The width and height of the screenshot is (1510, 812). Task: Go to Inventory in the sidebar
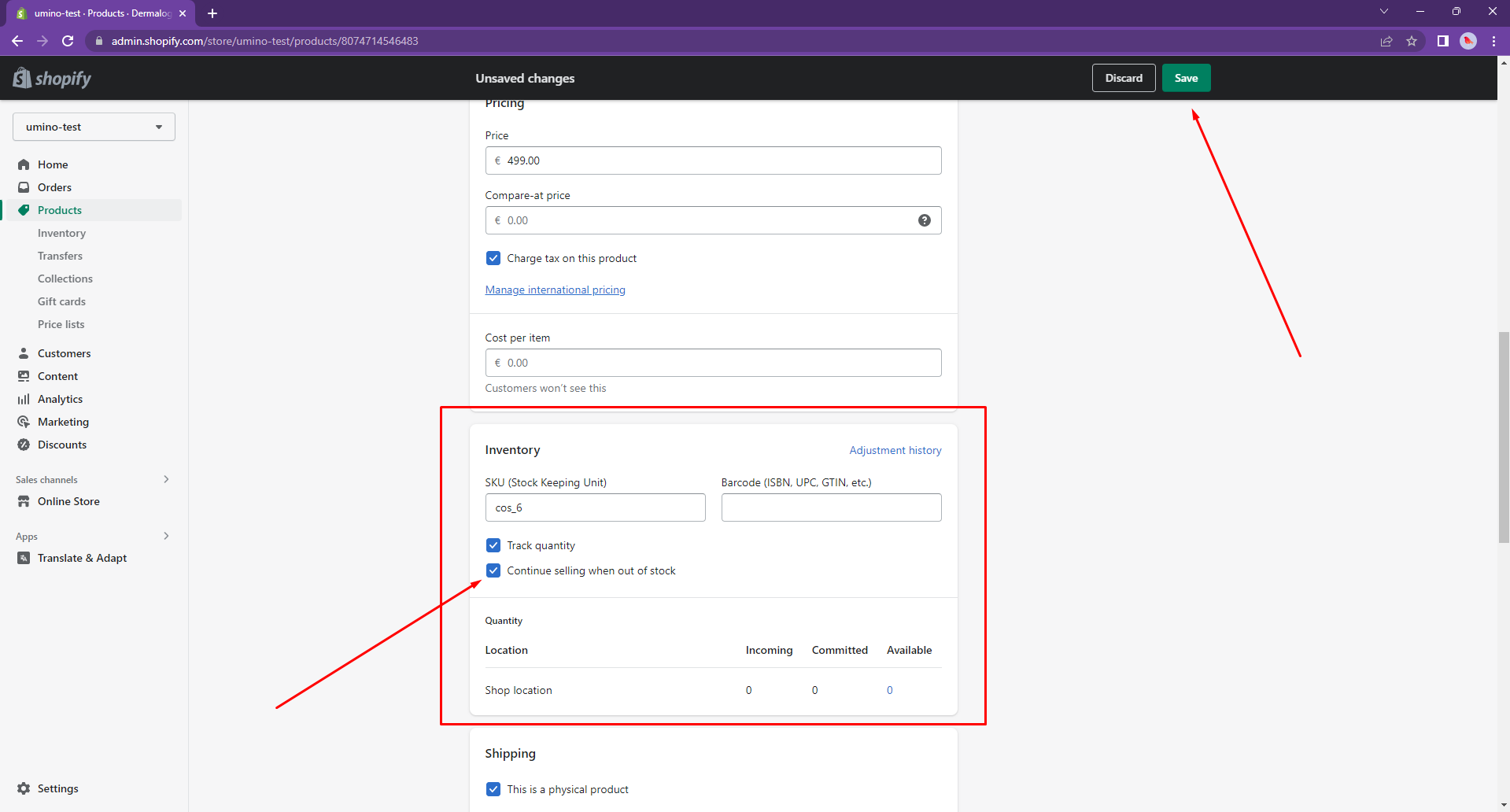[61, 233]
